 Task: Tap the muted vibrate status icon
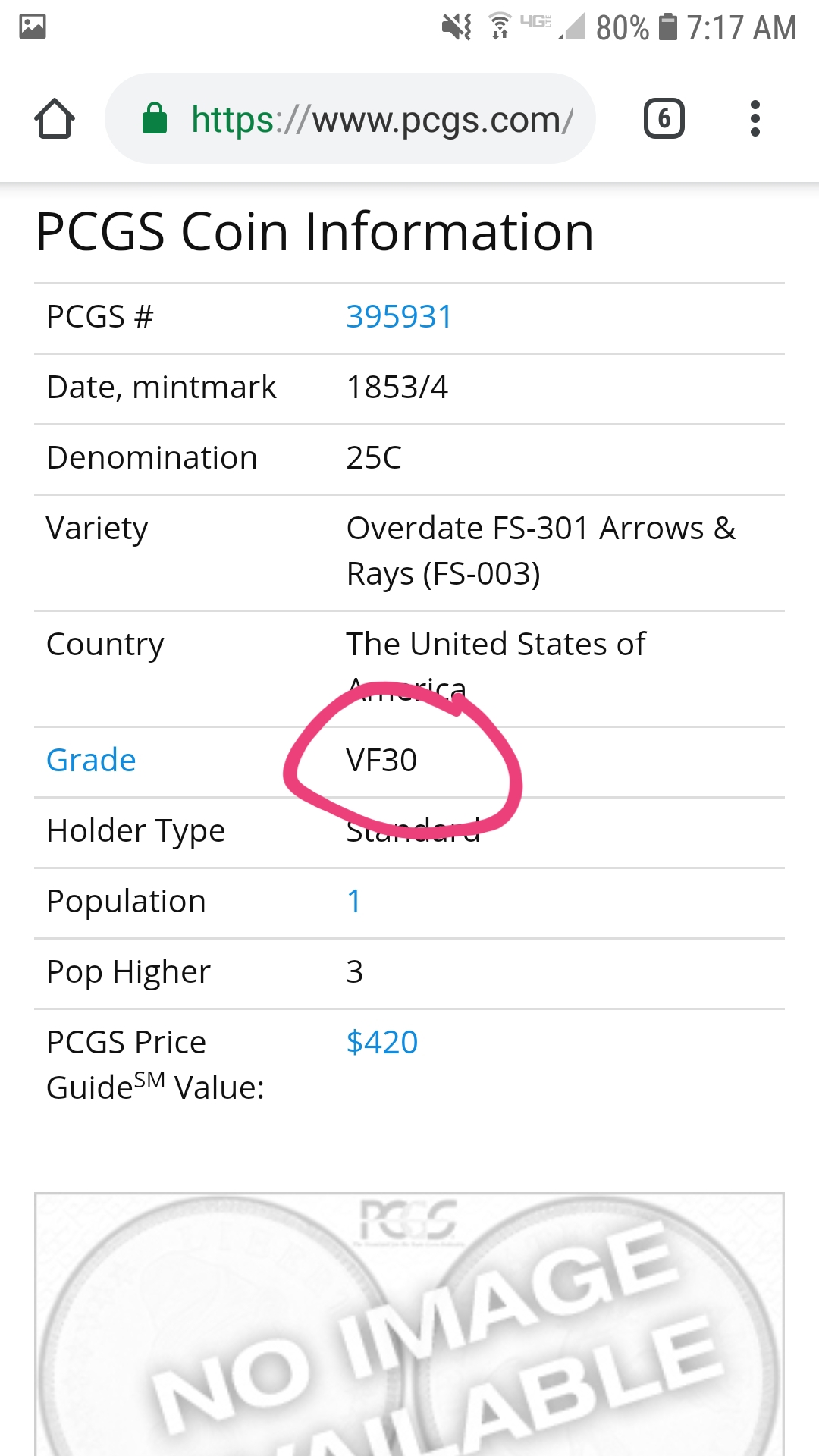pos(457,27)
